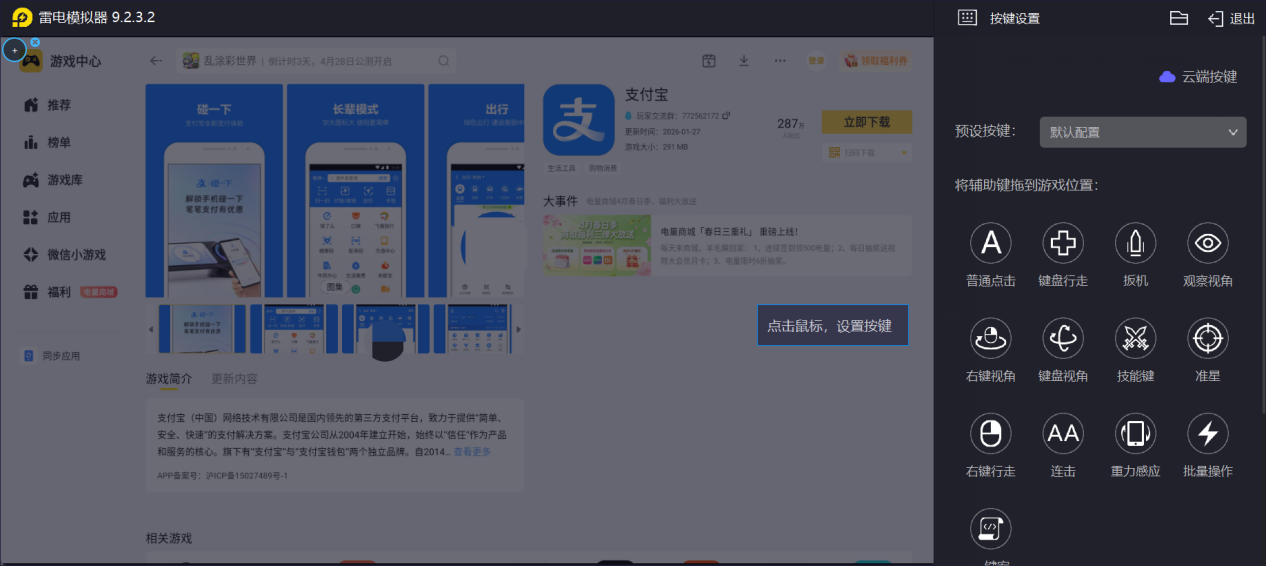Select the 键盘行走 keyboard walk icon

pos(1063,242)
